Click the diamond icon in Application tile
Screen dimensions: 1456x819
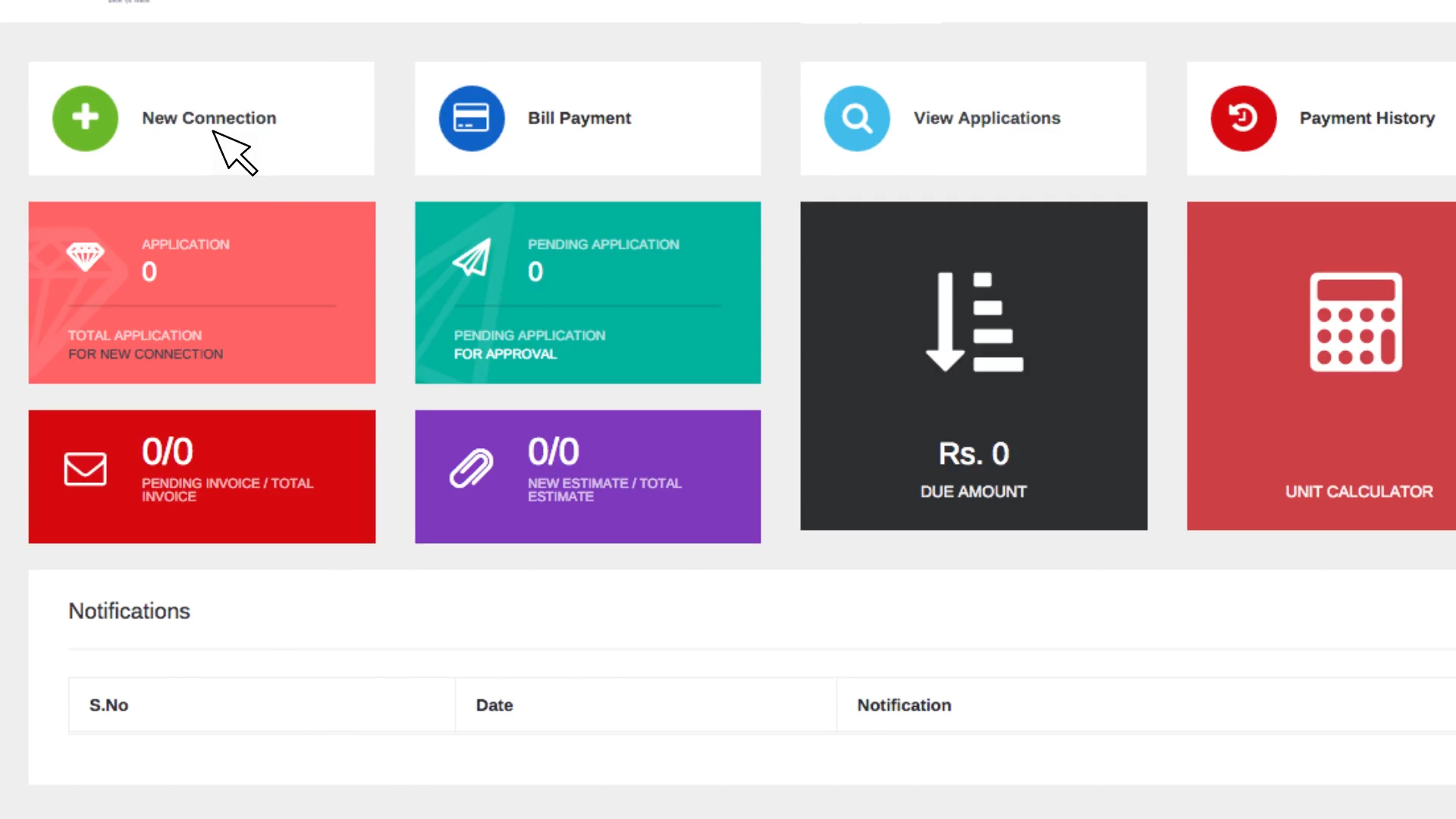pyautogui.click(x=85, y=256)
